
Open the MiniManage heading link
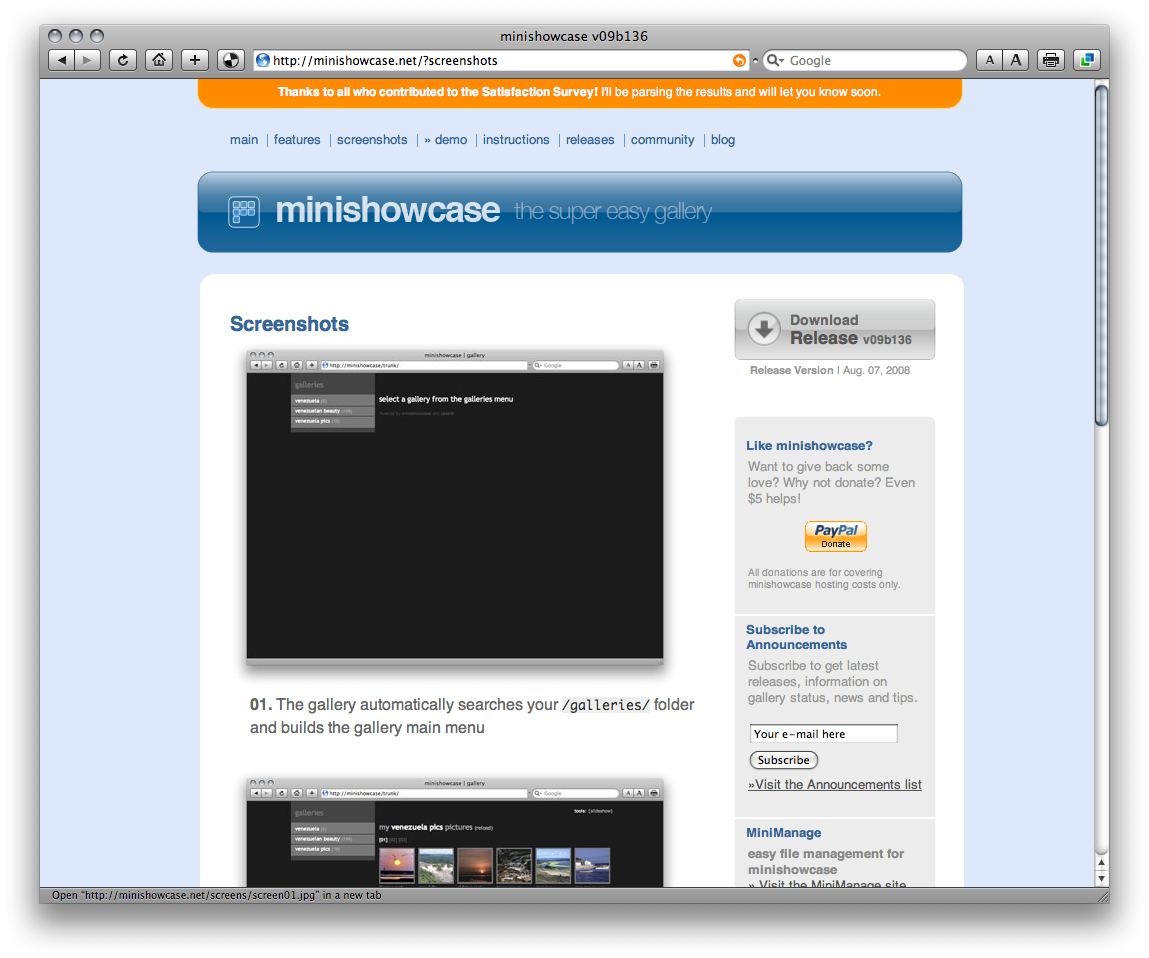pyautogui.click(x=783, y=833)
